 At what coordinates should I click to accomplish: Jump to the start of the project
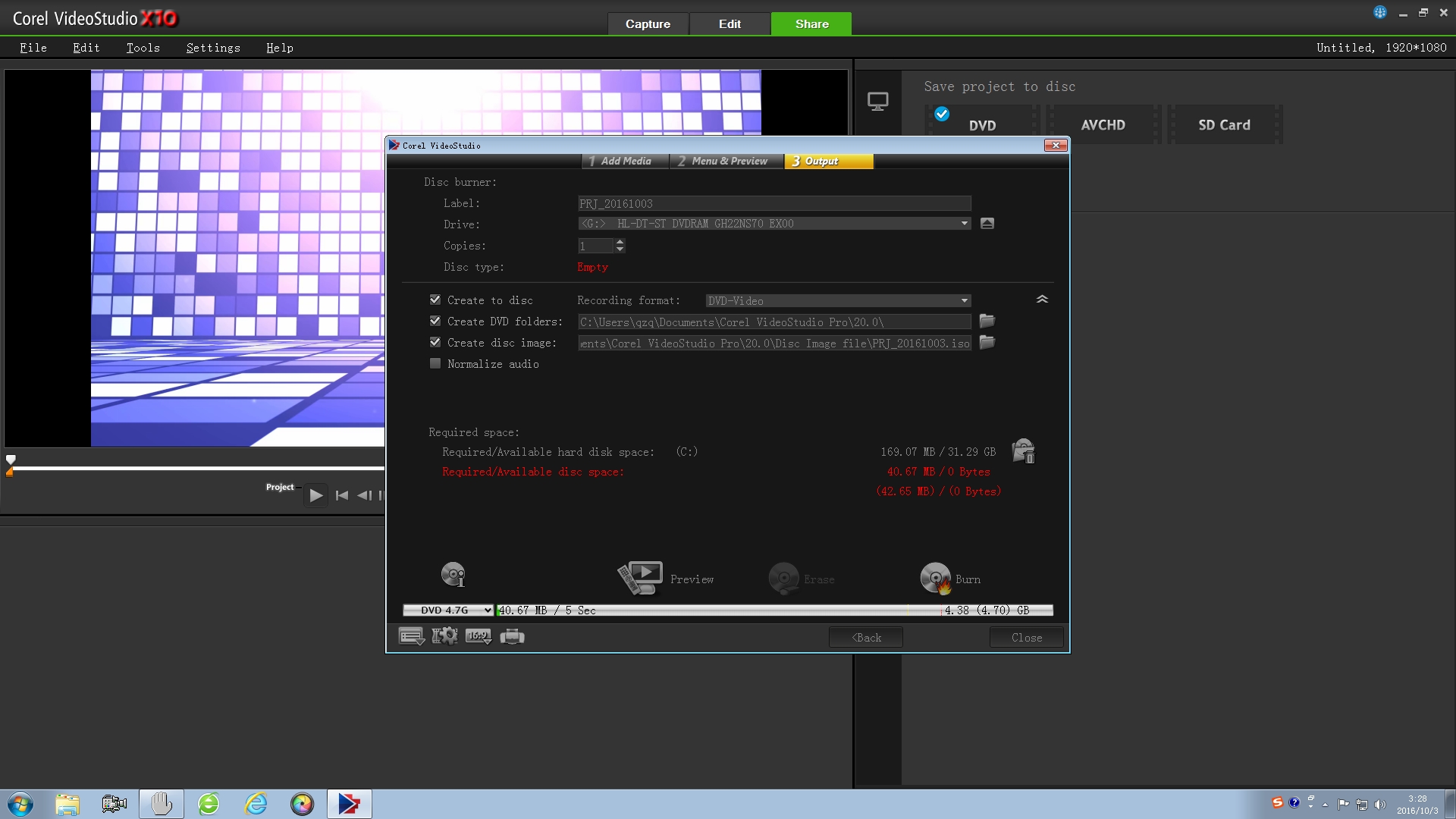click(342, 495)
